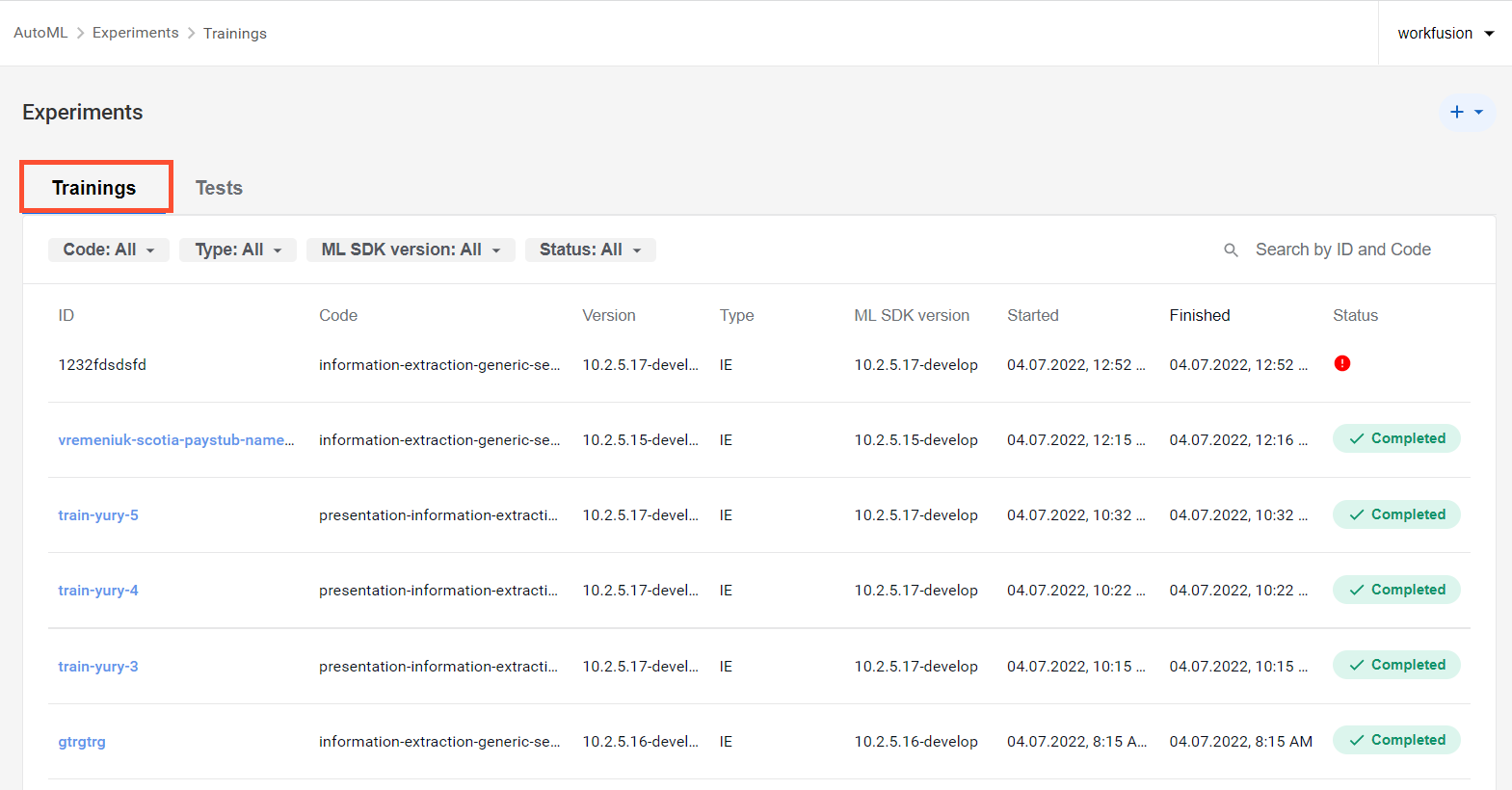This screenshot has height=790, width=1512.
Task: Click the Type column header
Action: pyautogui.click(x=736, y=315)
